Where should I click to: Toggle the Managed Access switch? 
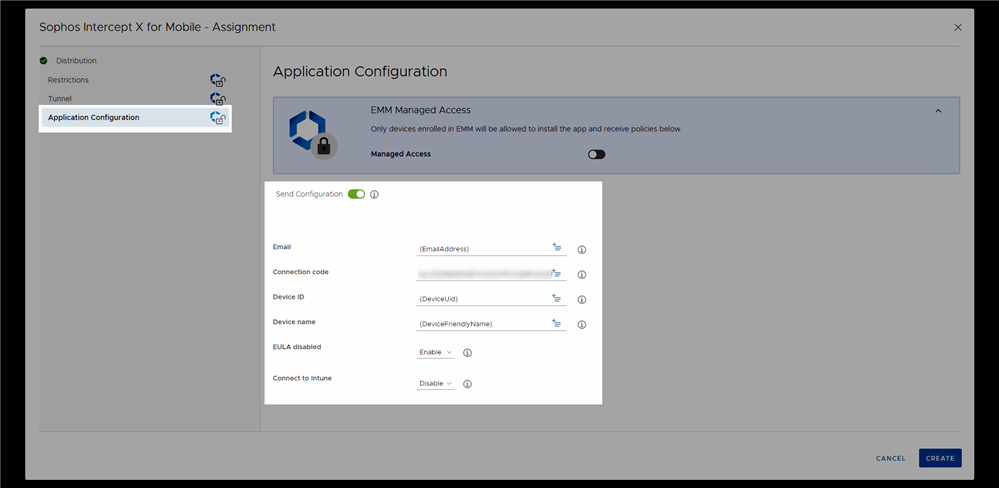pos(596,154)
